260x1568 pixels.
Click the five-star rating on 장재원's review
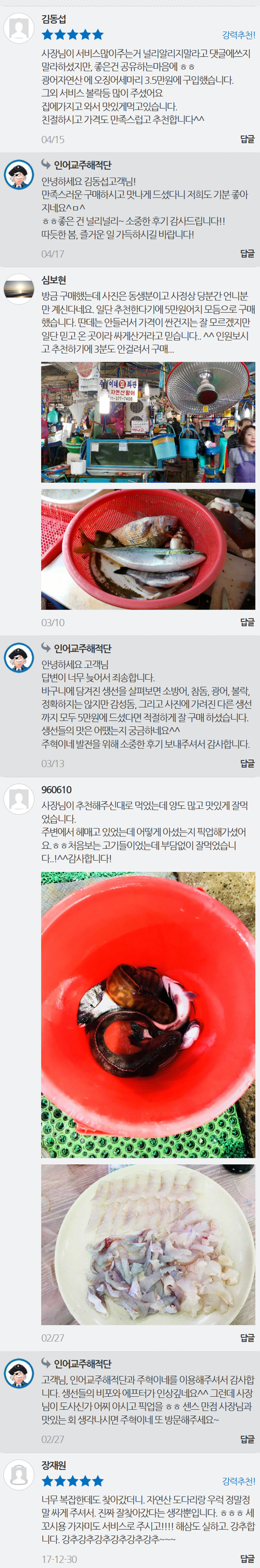click(x=72, y=1481)
